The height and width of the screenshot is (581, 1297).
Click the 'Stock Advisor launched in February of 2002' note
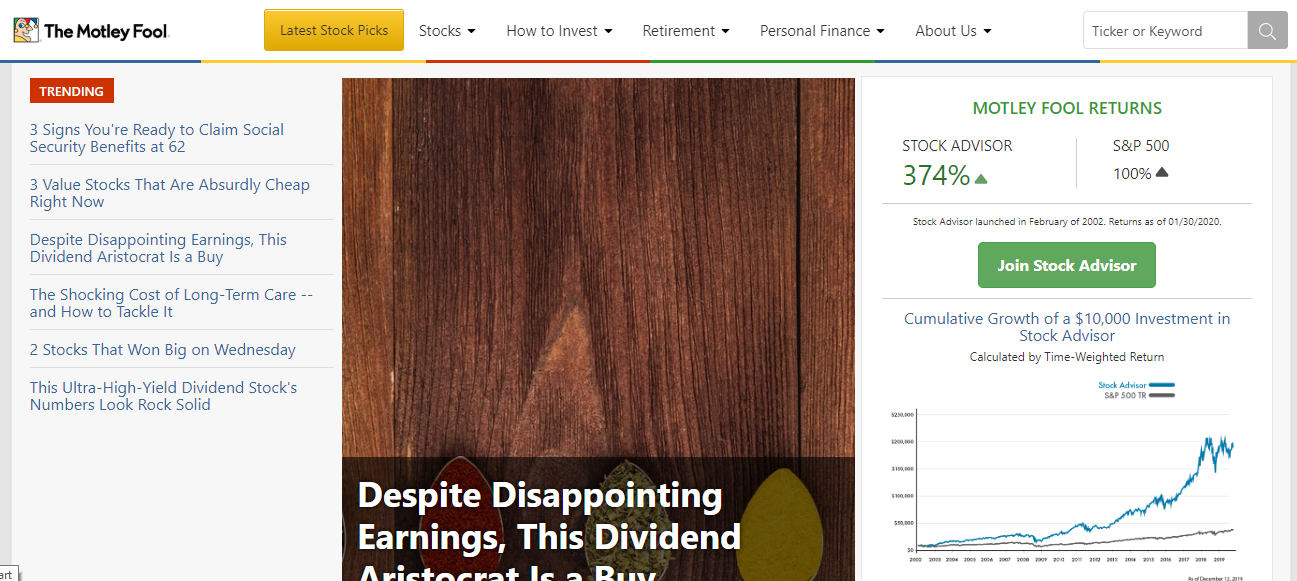(x=1067, y=222)
